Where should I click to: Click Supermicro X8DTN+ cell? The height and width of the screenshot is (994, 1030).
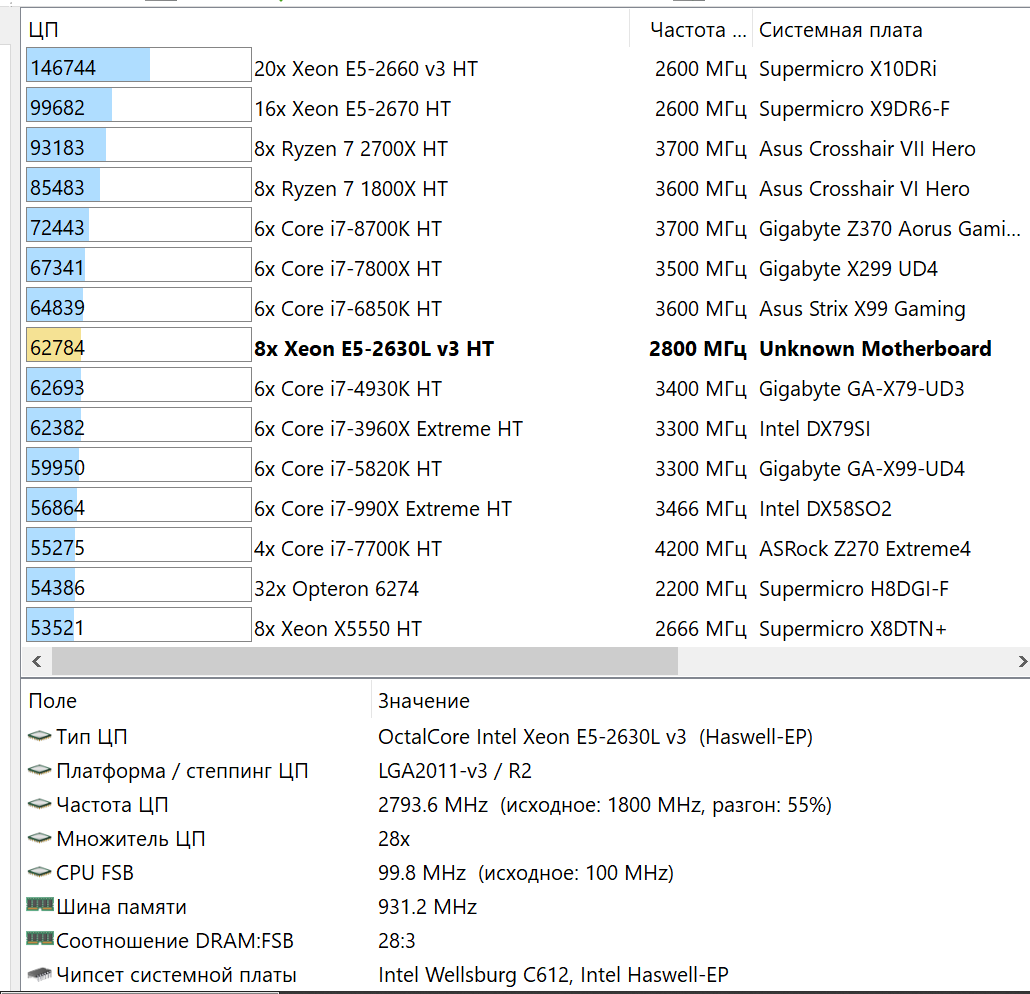coord(853,629)
